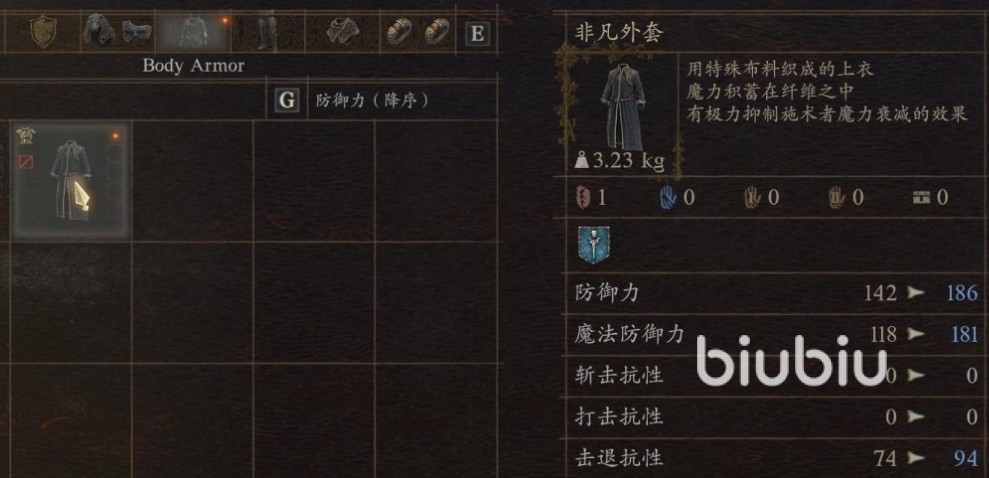Click the storage chest count icon
Screen dimensions: 989x478
pyautogui.click(x=922, y=198)
